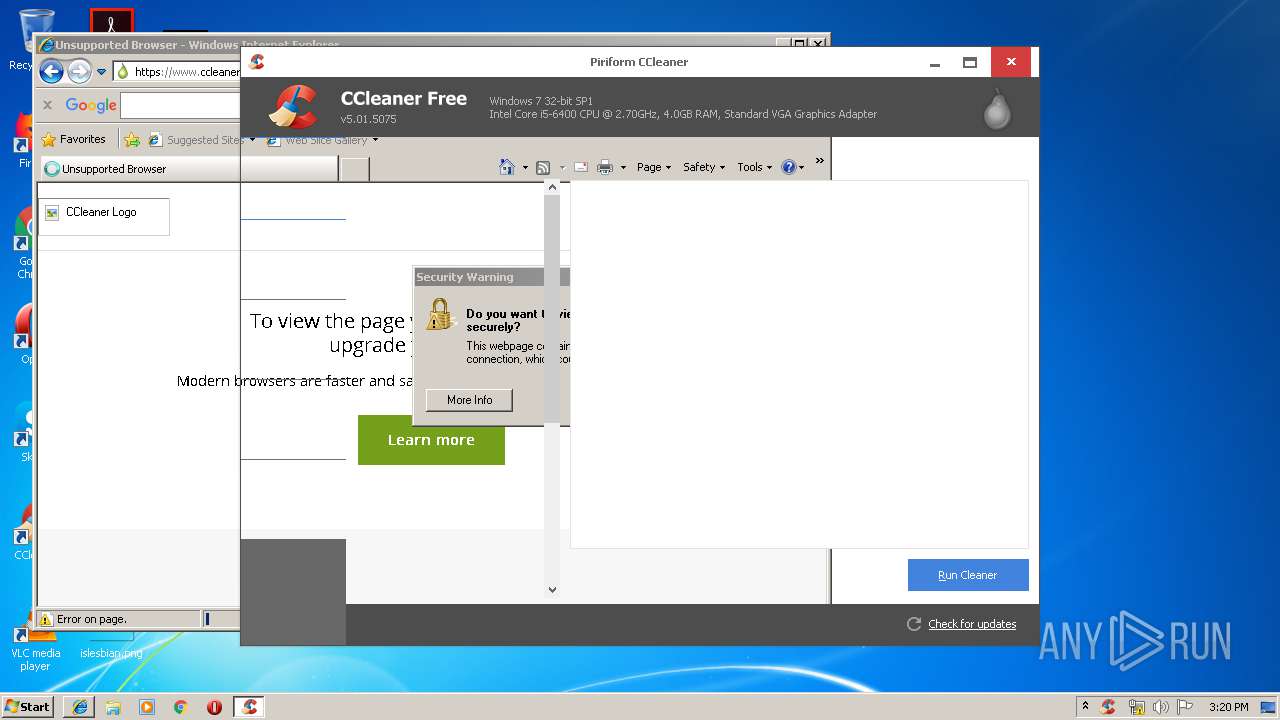
Task: Click the Error on page warning icon
Action: (46, 619)
